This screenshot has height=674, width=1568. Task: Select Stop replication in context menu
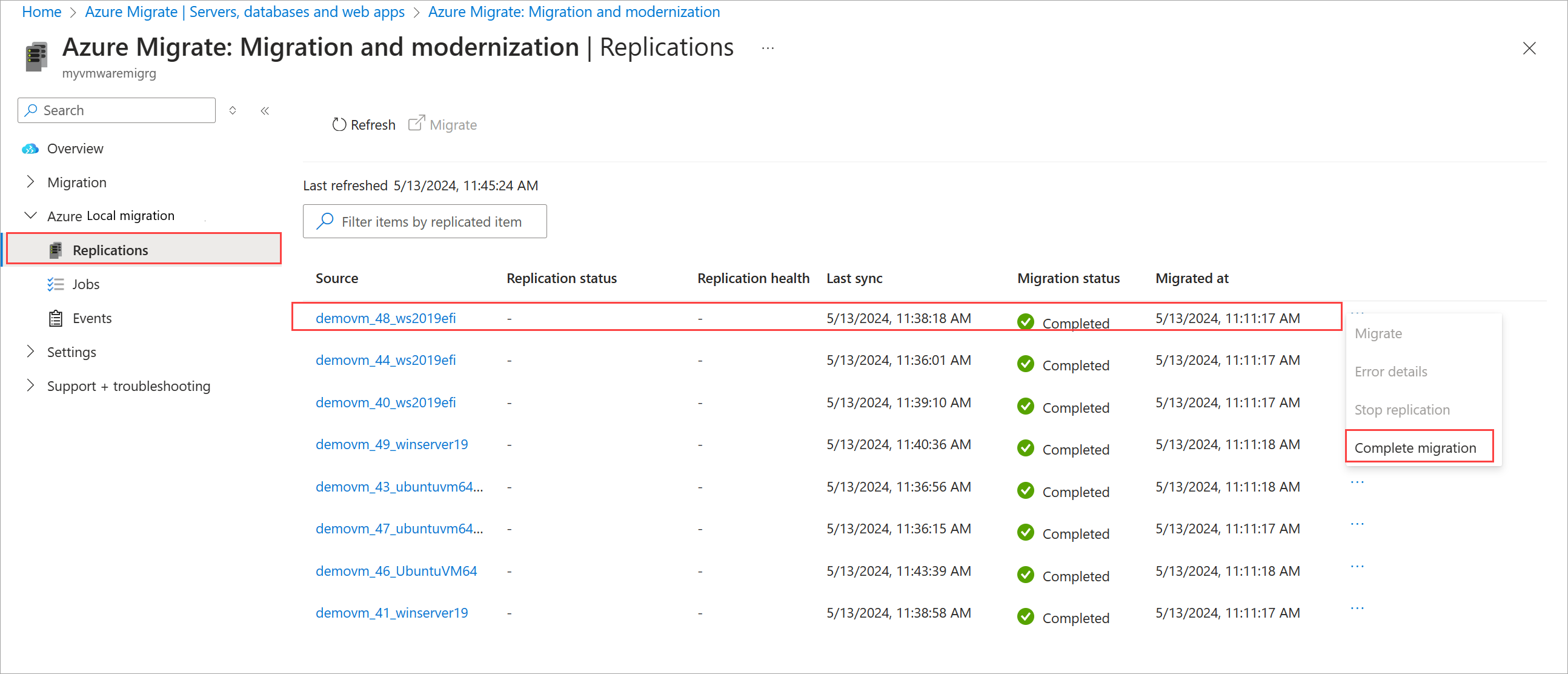[1401, 410]
